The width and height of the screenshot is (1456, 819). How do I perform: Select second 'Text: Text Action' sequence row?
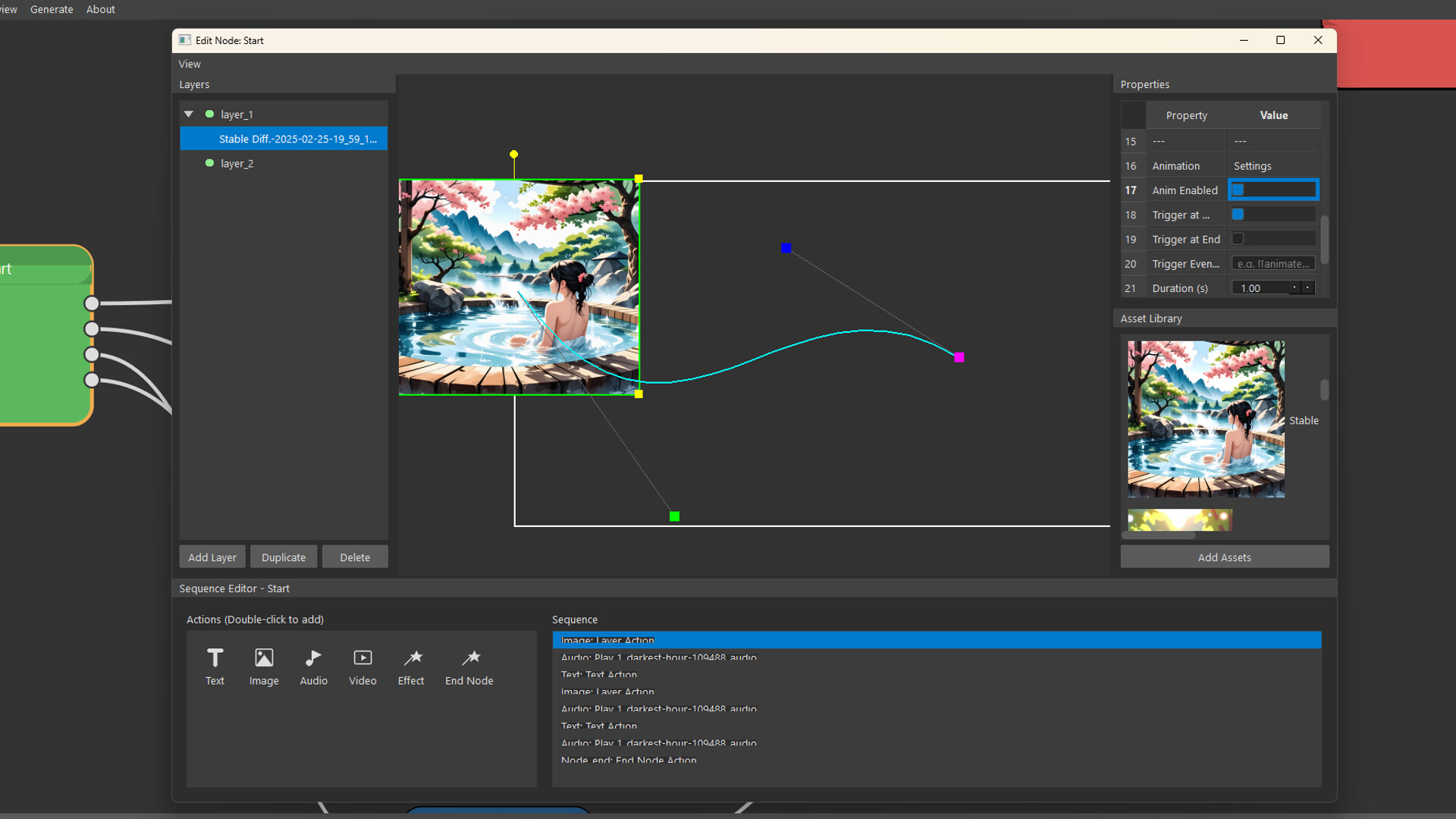point(937,726)
